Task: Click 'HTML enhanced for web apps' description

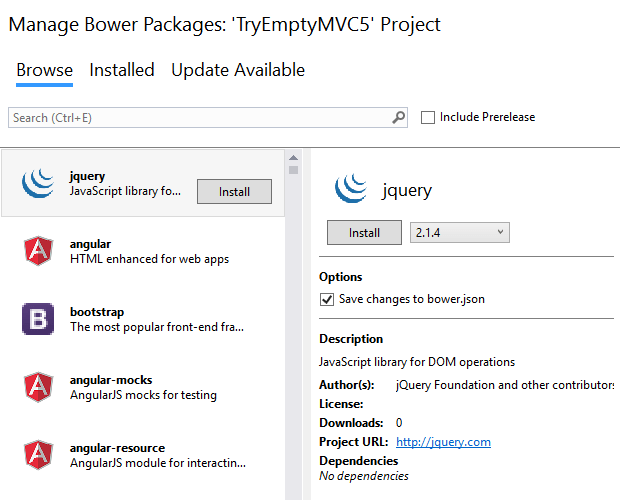Action: [149, 259]
